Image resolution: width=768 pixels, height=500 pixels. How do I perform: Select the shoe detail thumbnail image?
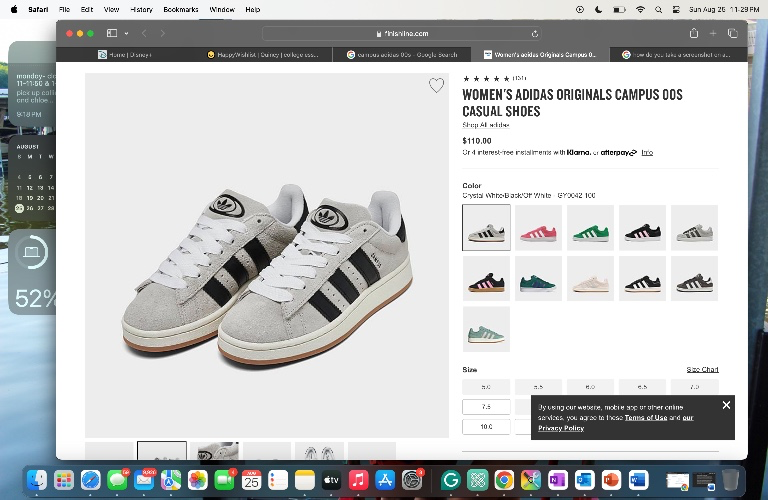(x=214, y=451)
